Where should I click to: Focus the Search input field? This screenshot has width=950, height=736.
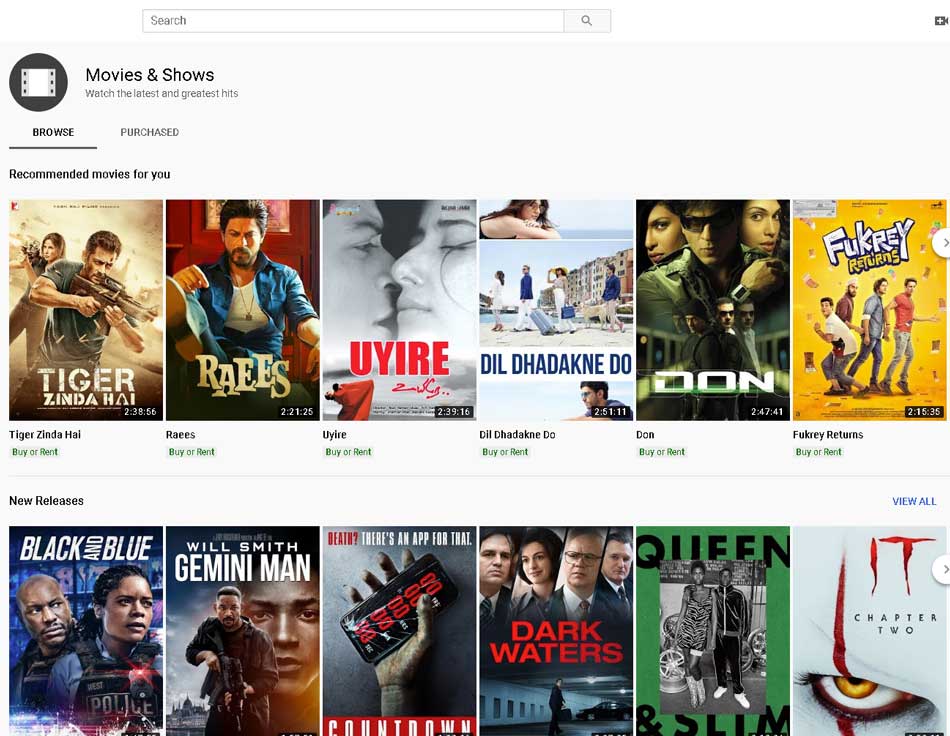coord(353,21)
